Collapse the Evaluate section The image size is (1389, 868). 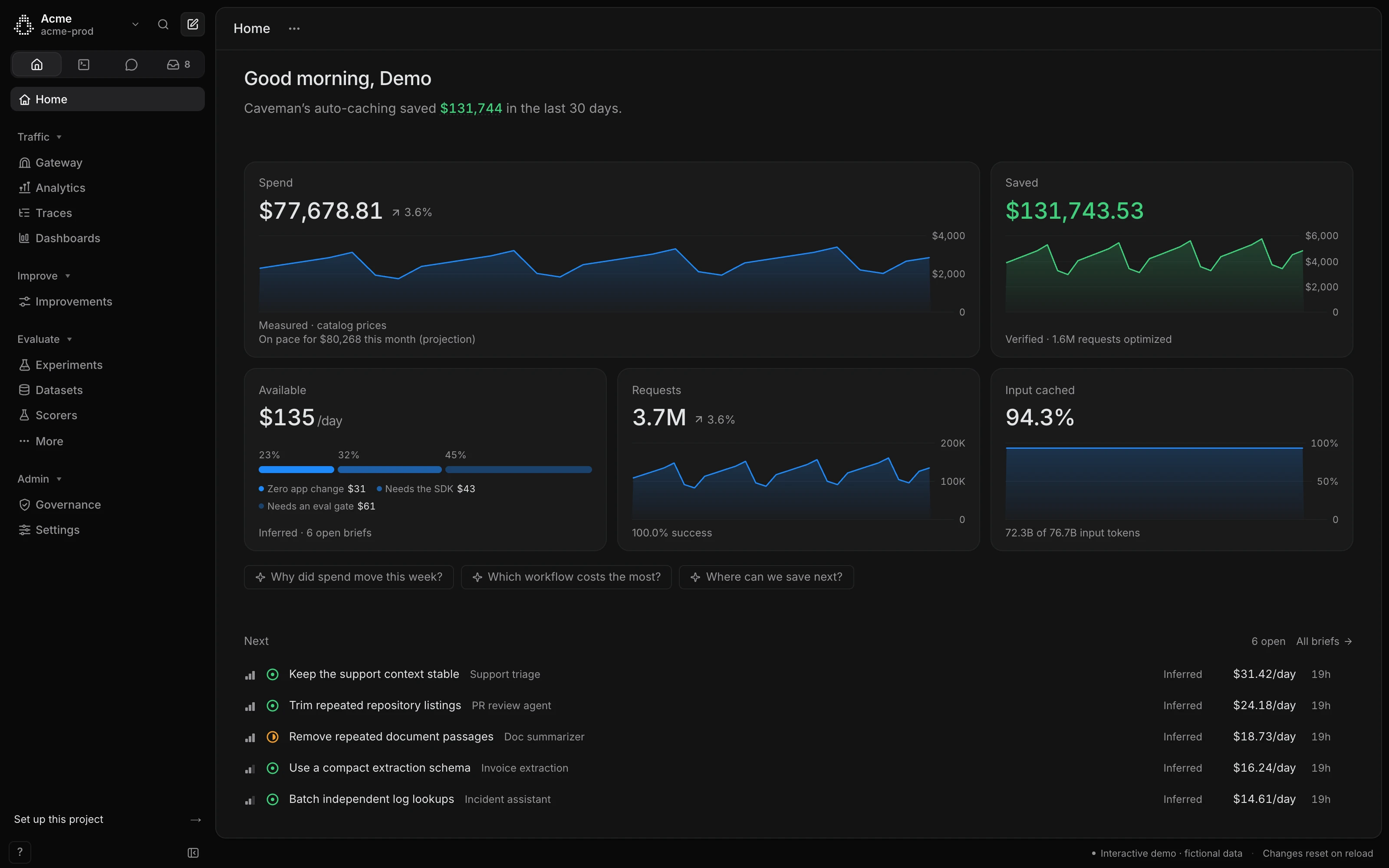(45, 339)
